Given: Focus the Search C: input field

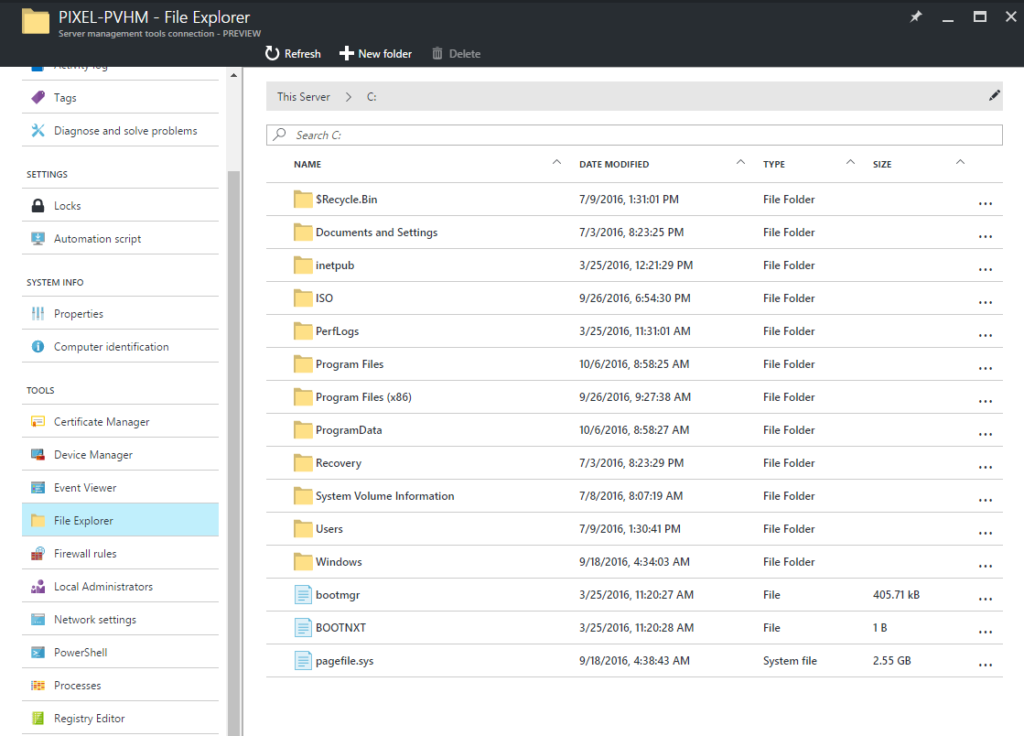Looking at the screenshot, I should click(x=634, y=135).
